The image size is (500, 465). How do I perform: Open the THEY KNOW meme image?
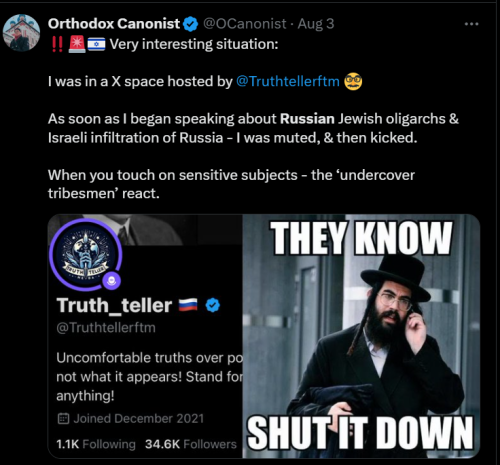(361, 336)
